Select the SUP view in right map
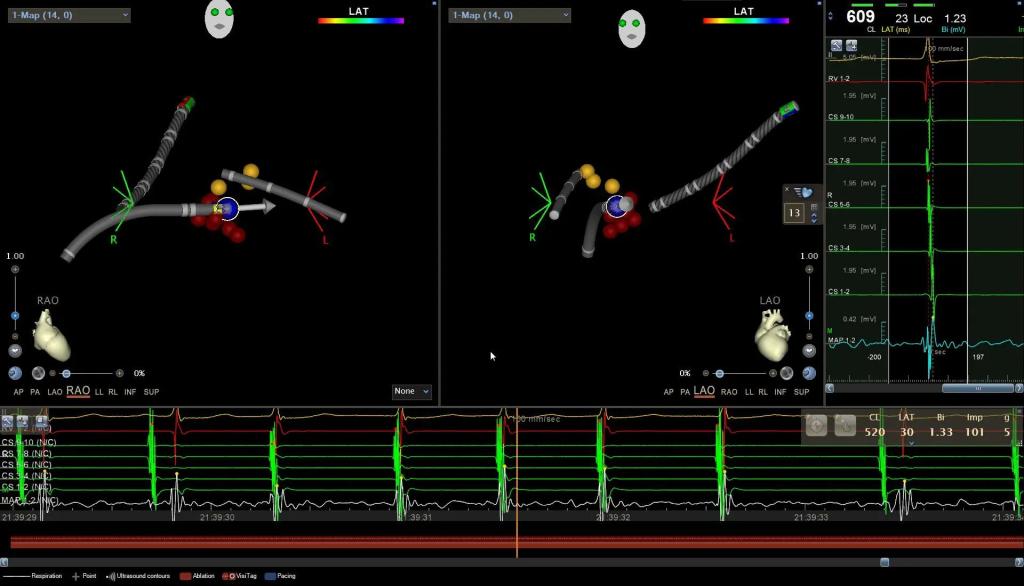 807,392
